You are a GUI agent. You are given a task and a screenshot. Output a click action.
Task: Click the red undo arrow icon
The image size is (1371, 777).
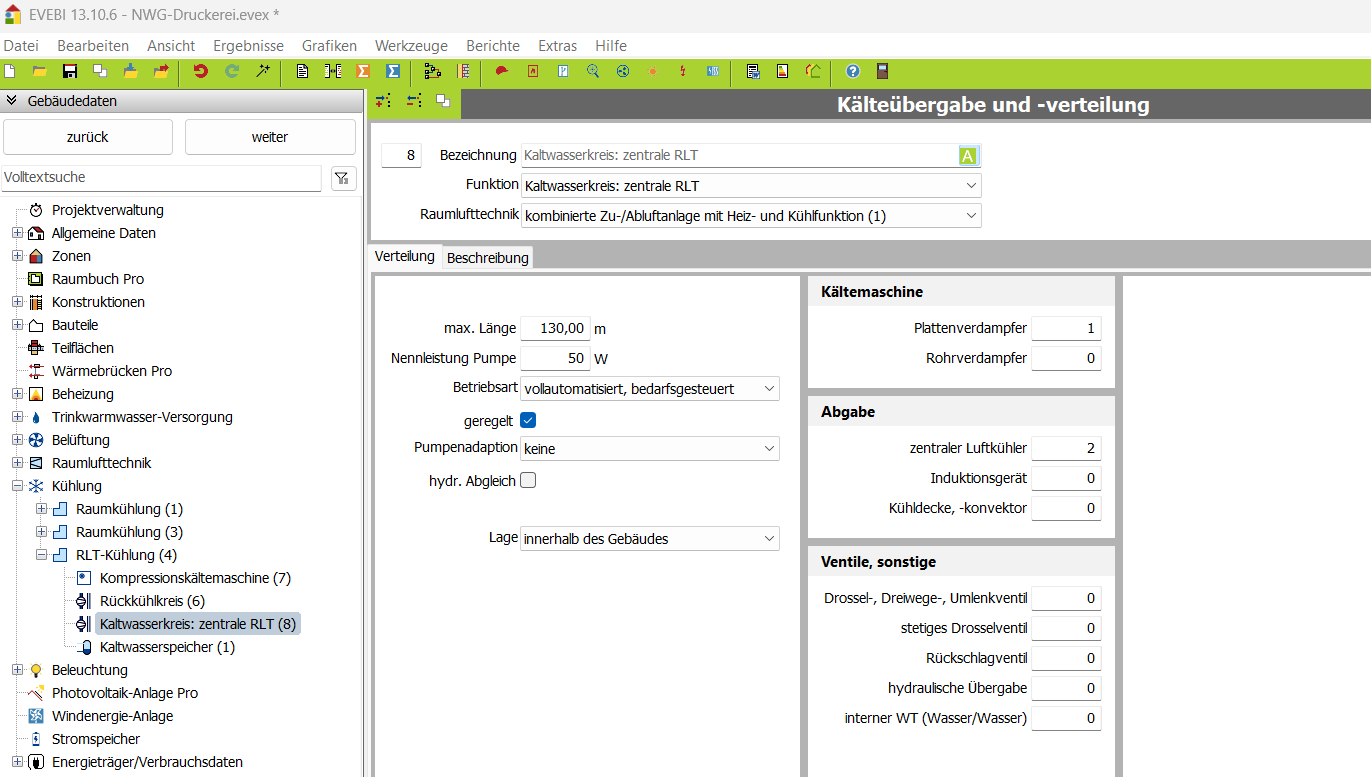coord(200,71)
